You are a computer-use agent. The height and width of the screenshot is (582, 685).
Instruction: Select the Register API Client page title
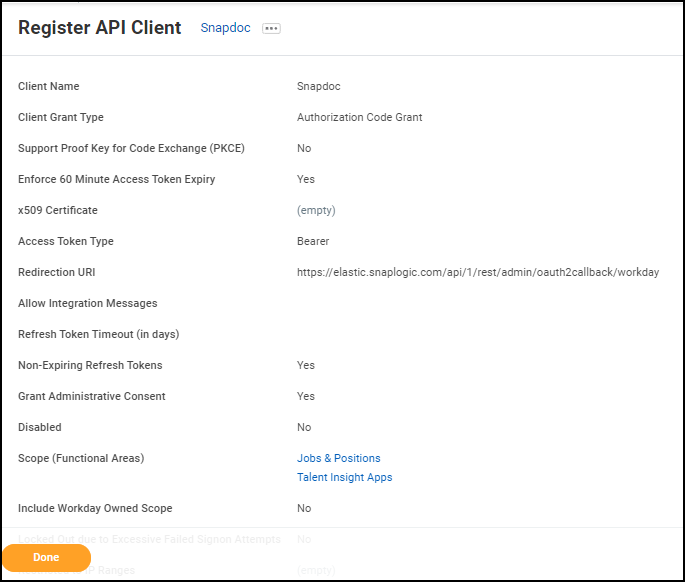(x=100, y=28)
